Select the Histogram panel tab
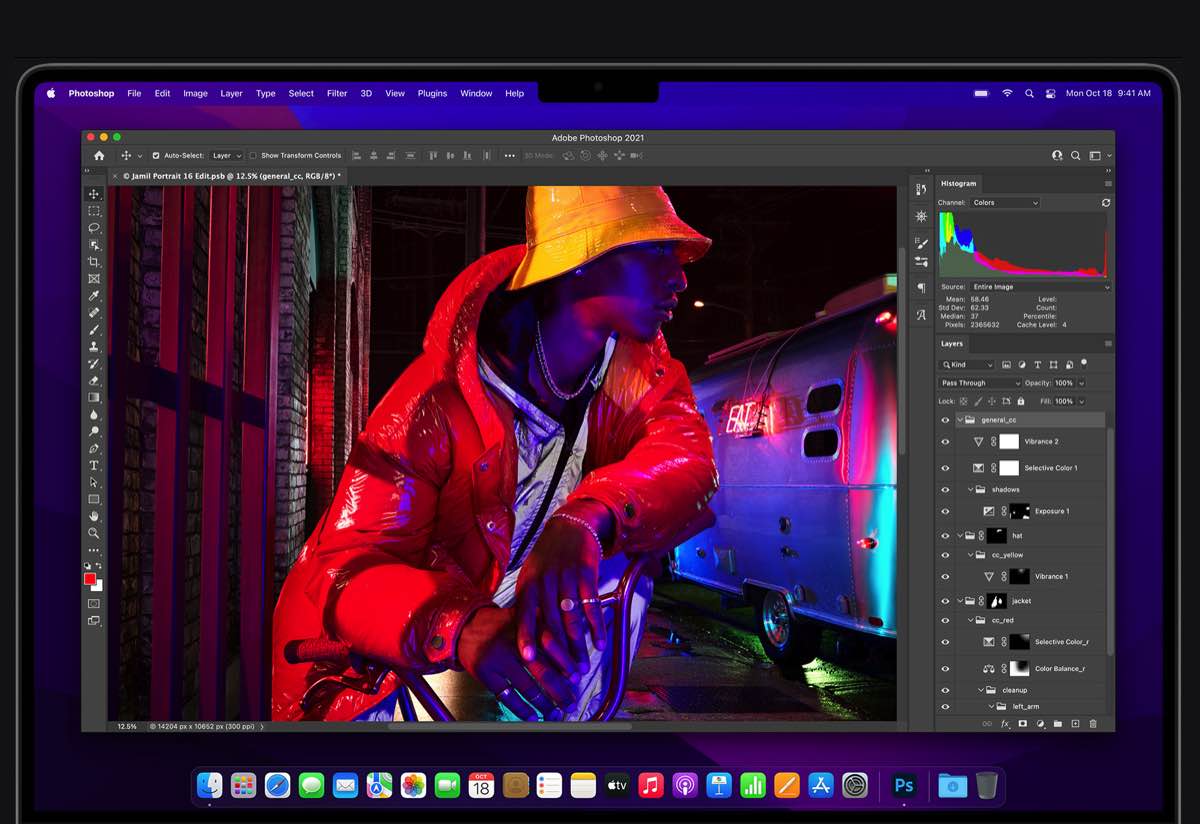1200x824 pixels. pyautogui.click(x=958, y=184)
